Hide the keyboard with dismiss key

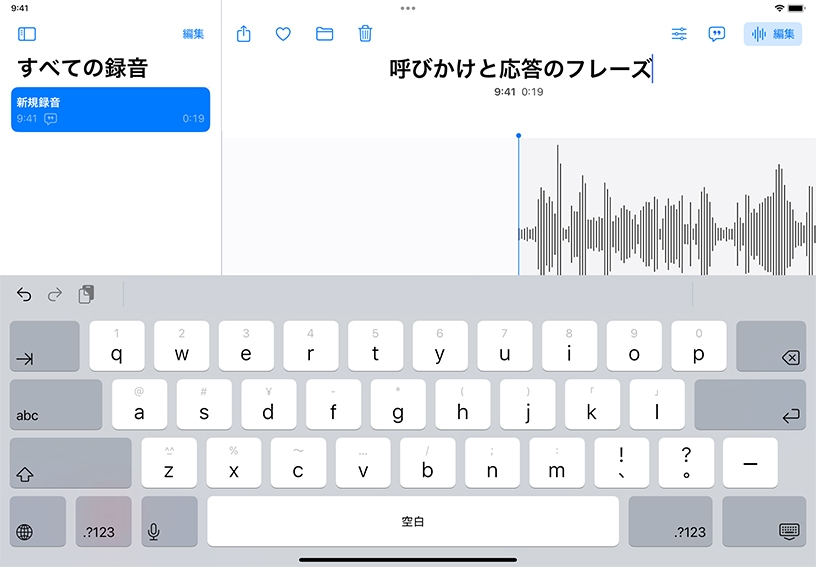click(788, 531)
